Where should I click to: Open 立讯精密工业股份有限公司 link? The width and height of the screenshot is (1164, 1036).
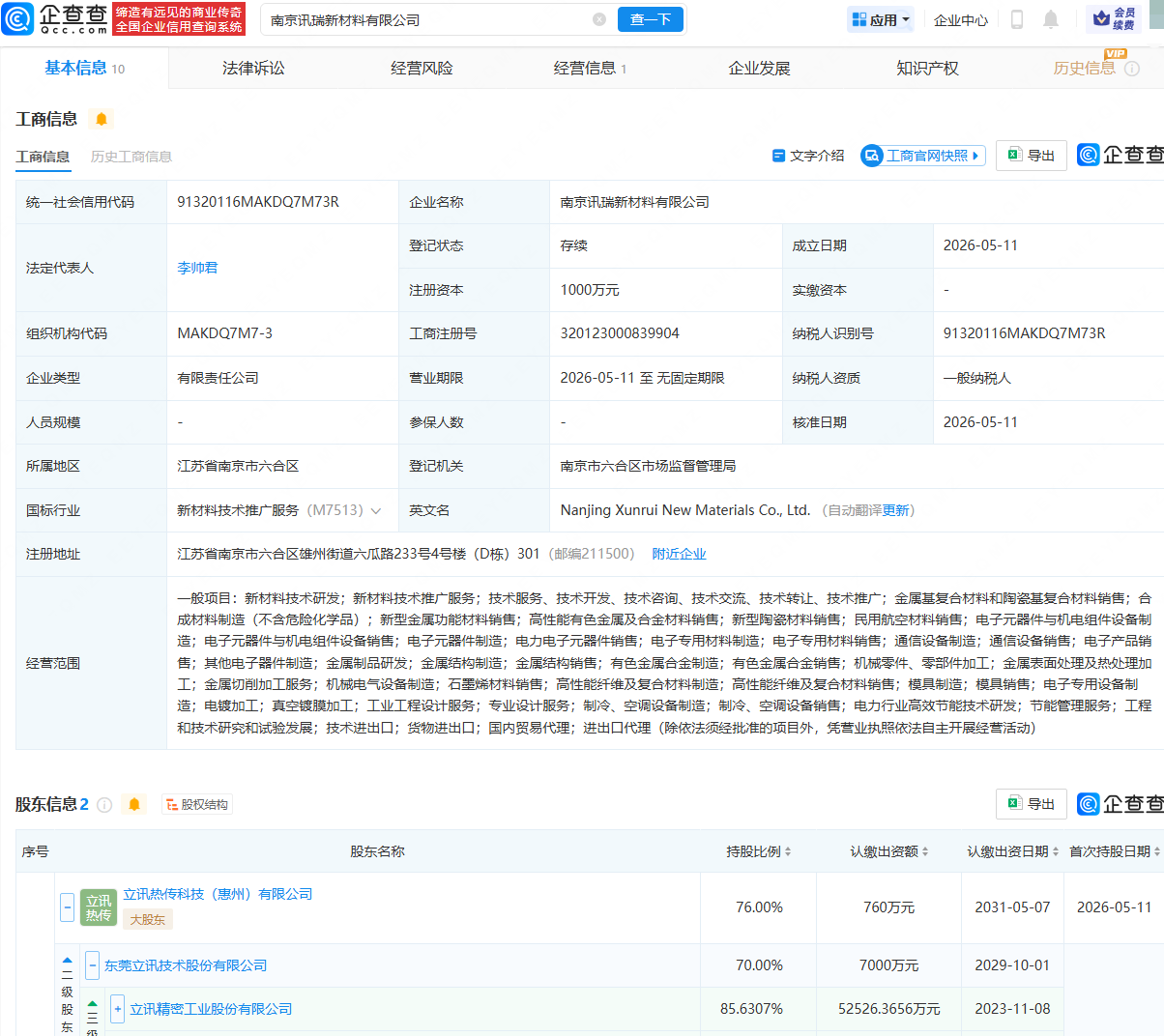pyautogui.click(x=211, y=1009)
